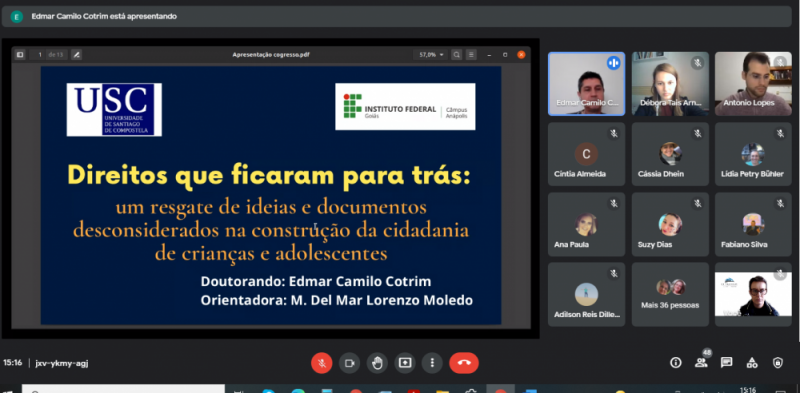Image resolution: width=800 pixels, height=393 pixels.
Task: Select the PDF annotation pencil tool
Action: [x=76, y=55]
